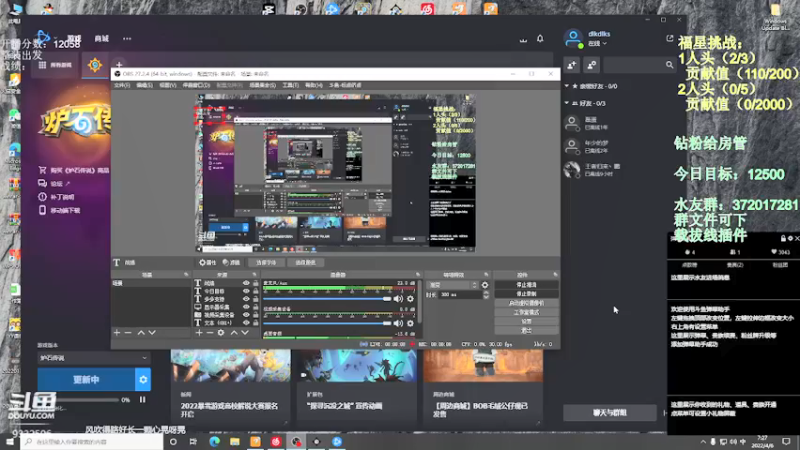The height and width of the screenshot is (450, 800).
Task: Open 聊天与群组 chats and groups
Action: click(610, 412)
